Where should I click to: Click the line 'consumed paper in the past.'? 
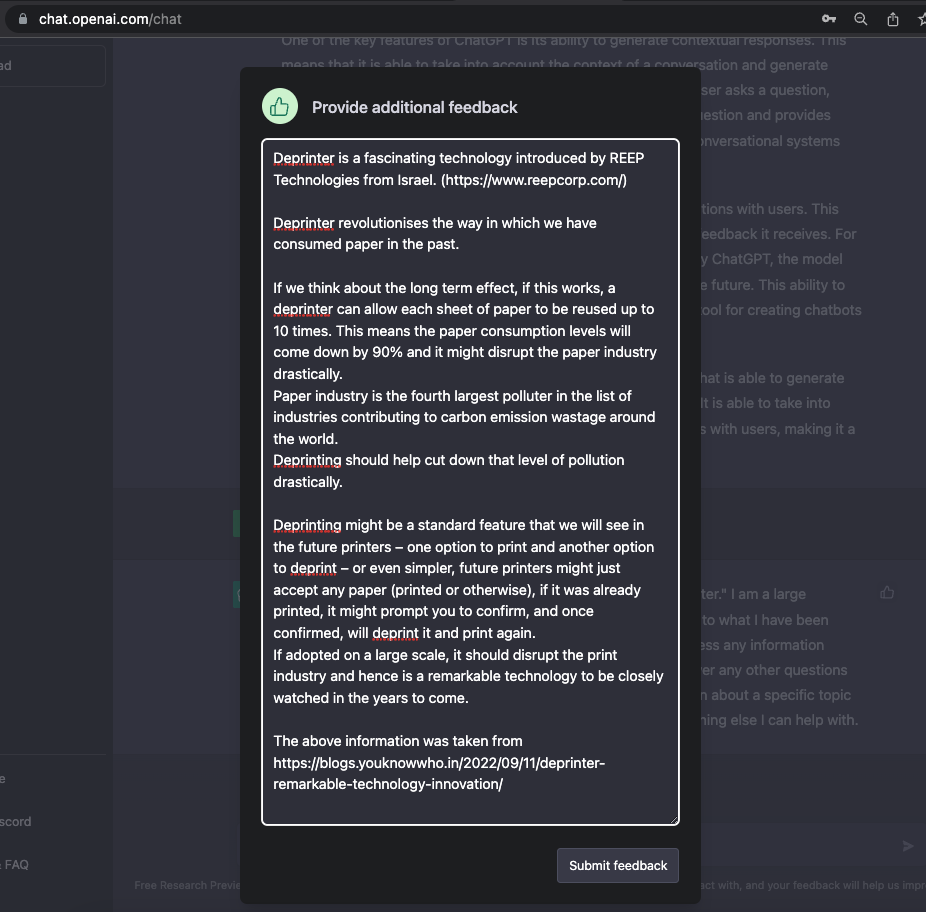(x=366, y=244)
